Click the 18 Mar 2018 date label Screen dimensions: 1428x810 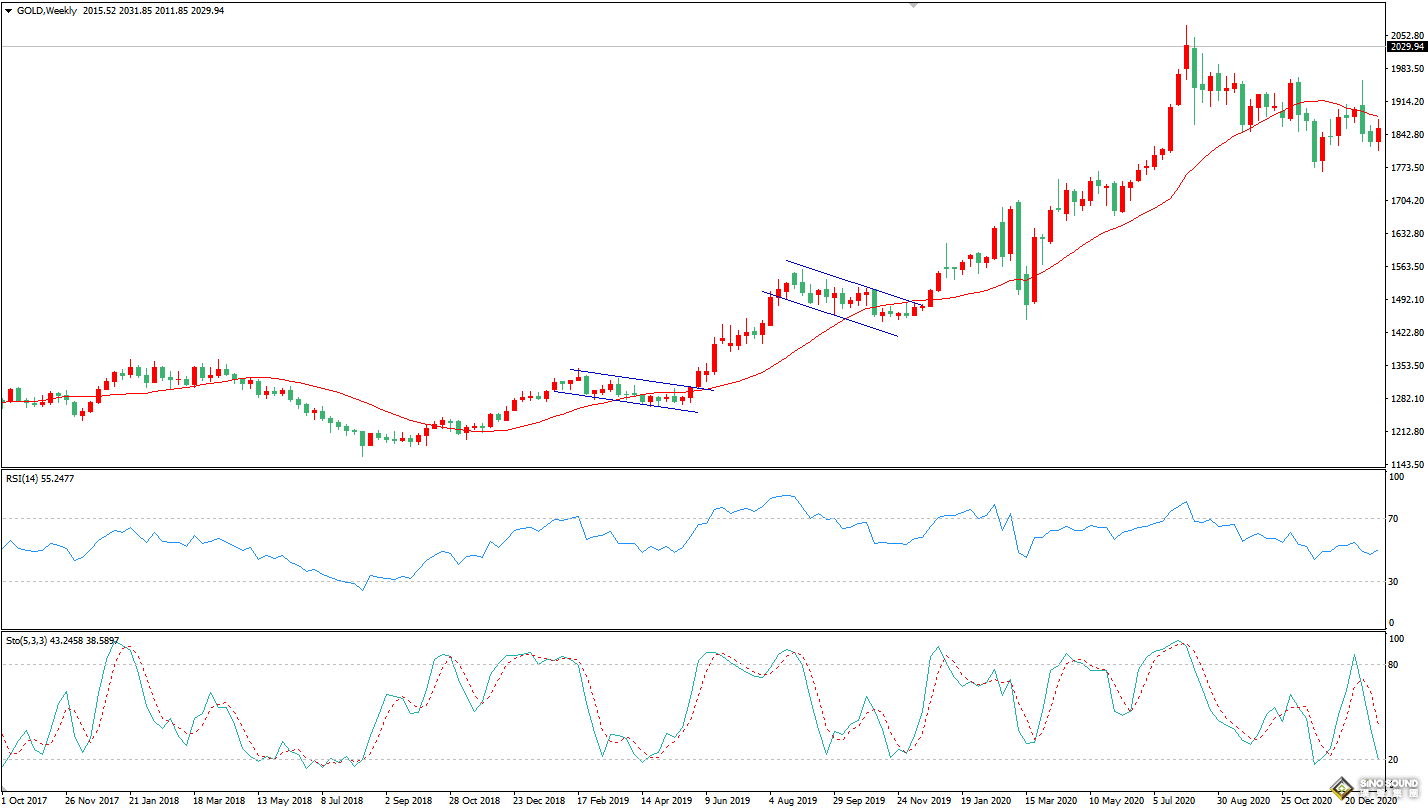tap(219, 801)
